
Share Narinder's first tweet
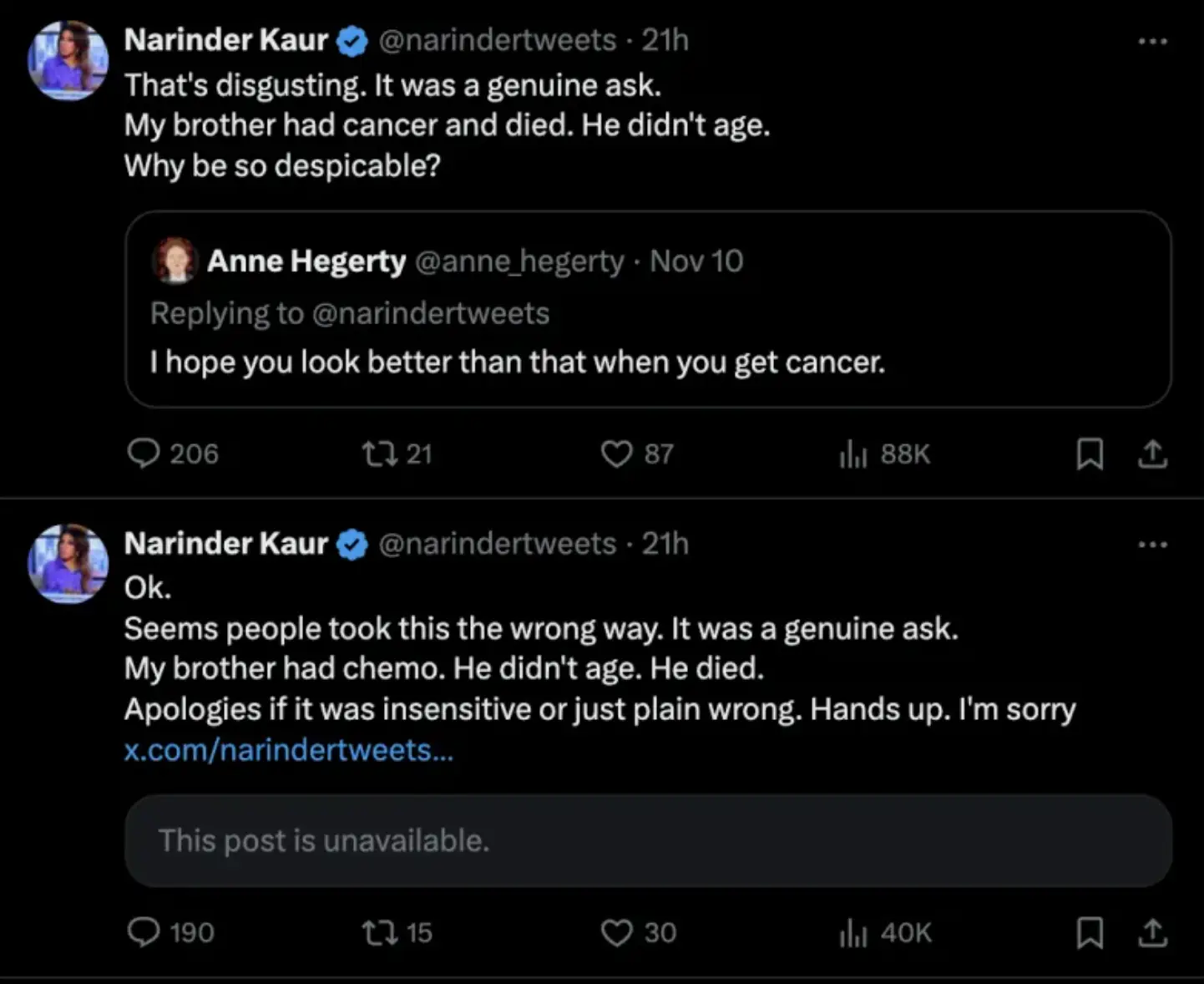click(x=1151, y=454)
